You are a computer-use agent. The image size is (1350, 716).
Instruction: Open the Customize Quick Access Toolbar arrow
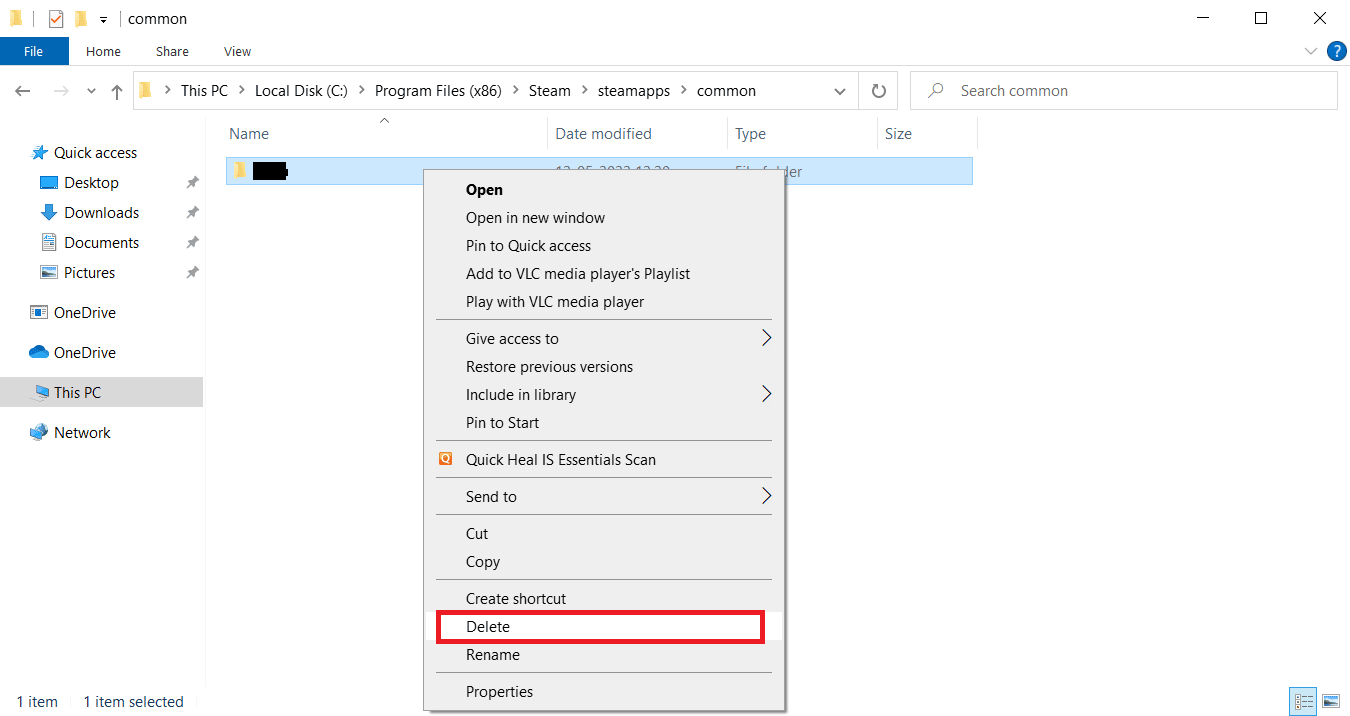coord(103,19)
